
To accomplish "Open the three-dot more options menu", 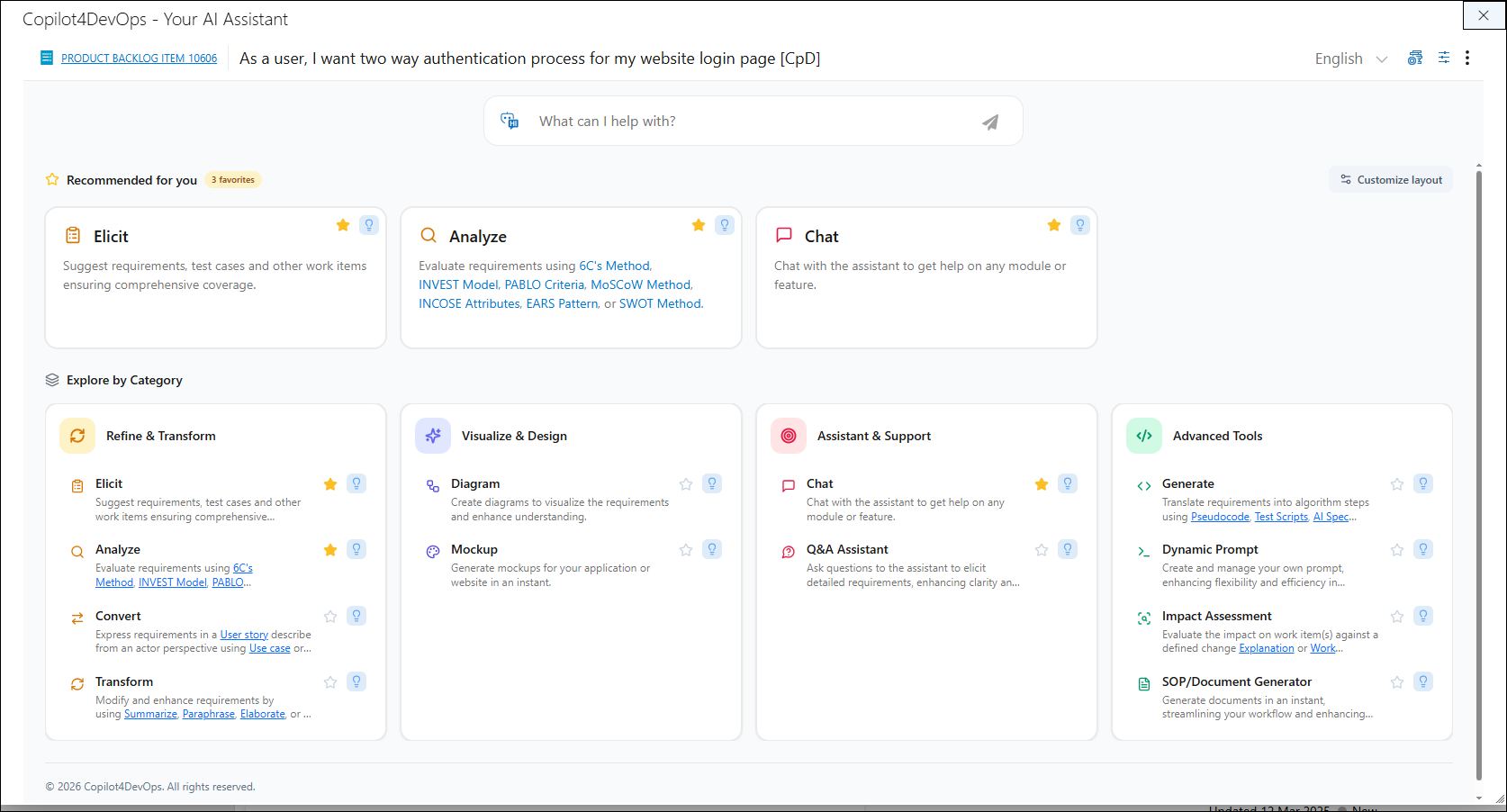I will 1467,58.
